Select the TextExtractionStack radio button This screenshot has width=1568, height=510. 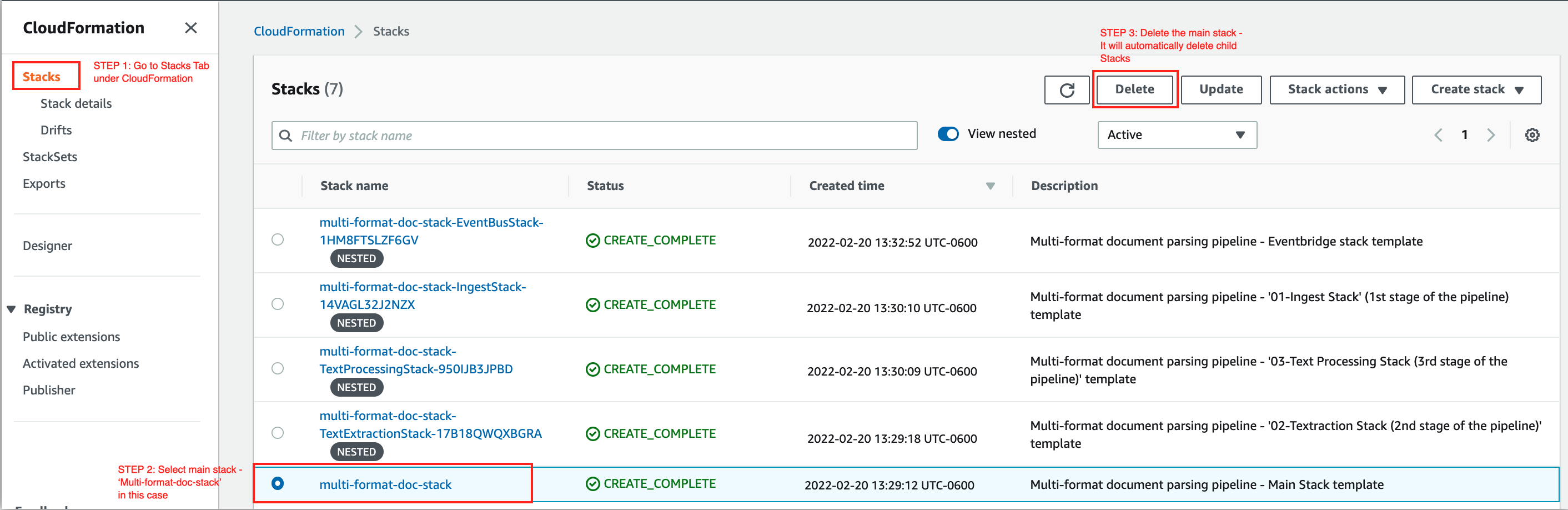[278, 433]
